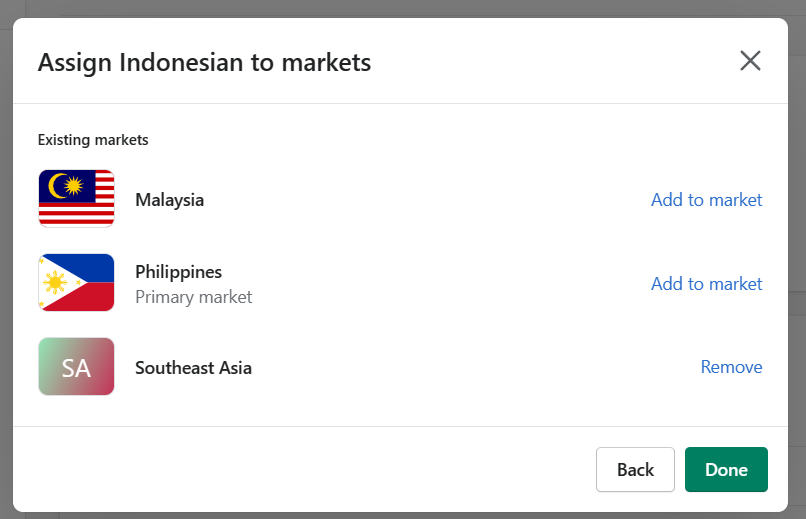Select the Philippines market name

178,272
